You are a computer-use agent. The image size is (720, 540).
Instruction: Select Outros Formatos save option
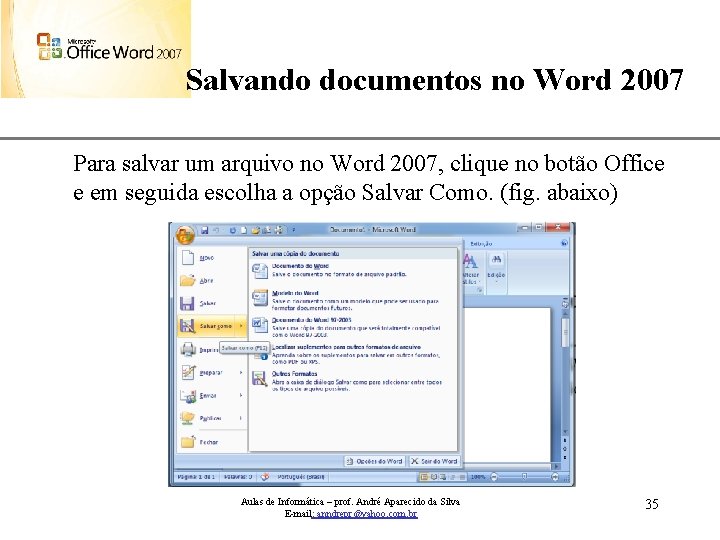coord(353,382)
